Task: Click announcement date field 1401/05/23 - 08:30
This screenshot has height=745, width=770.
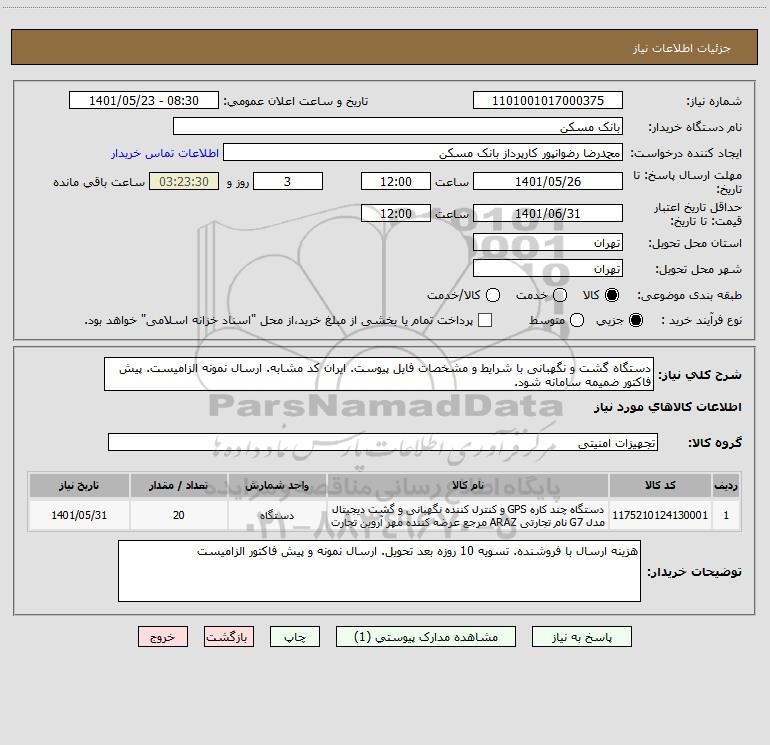Action: (144, 100)
